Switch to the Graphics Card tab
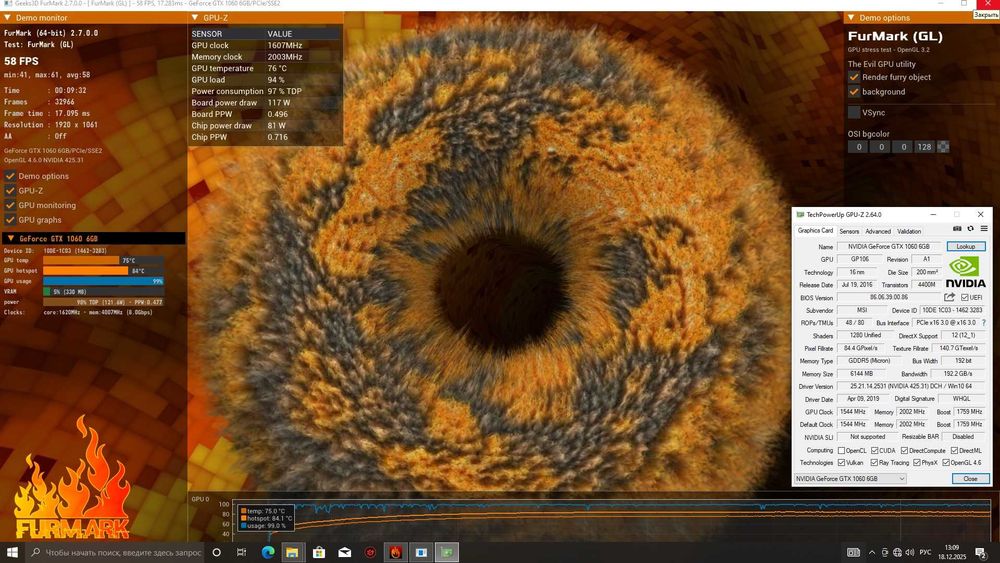Viewport: 1000px width, 563px height. (x=815, y=231)
